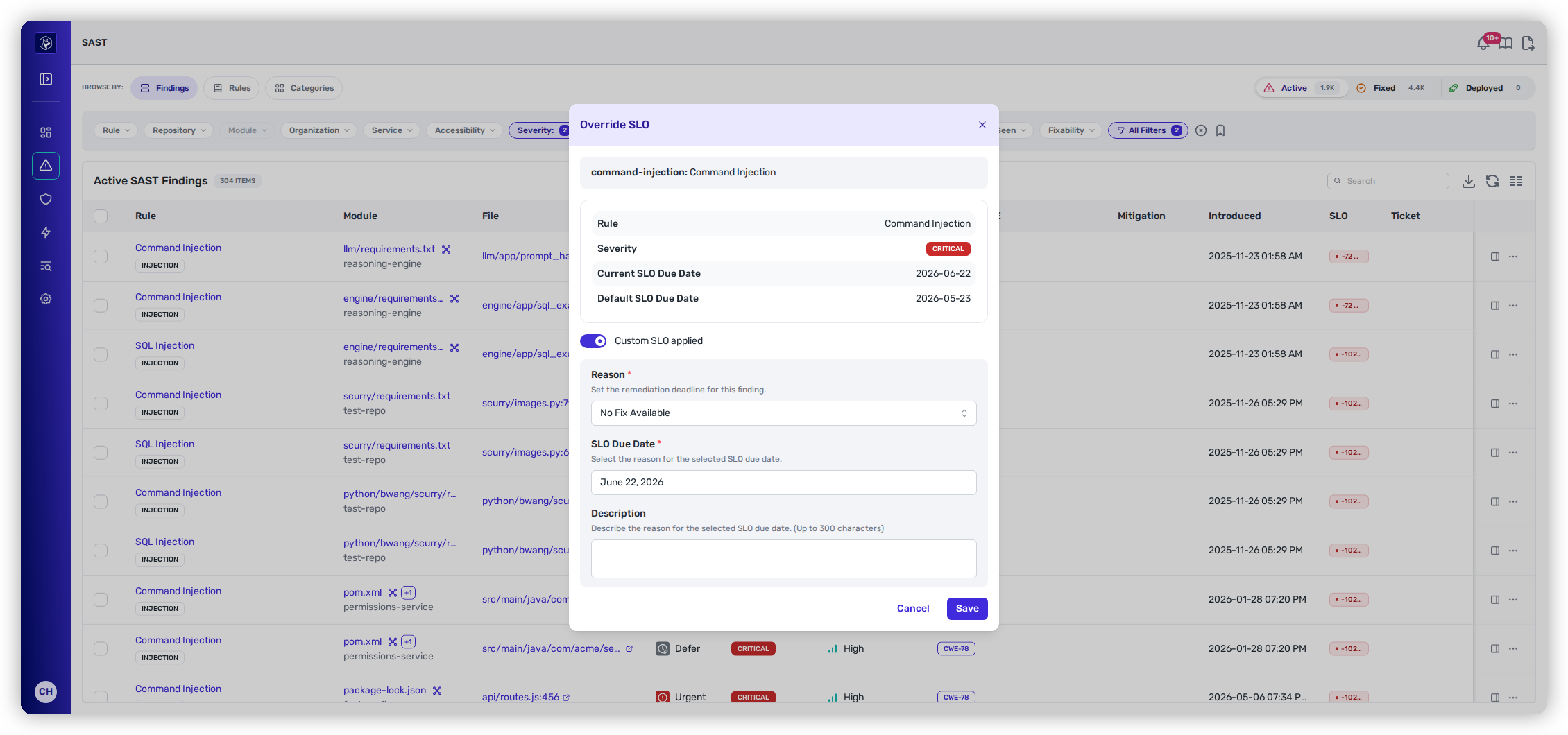Open the notifications bell icon
Screen dimensions: 1568x735
[1483, 43]
